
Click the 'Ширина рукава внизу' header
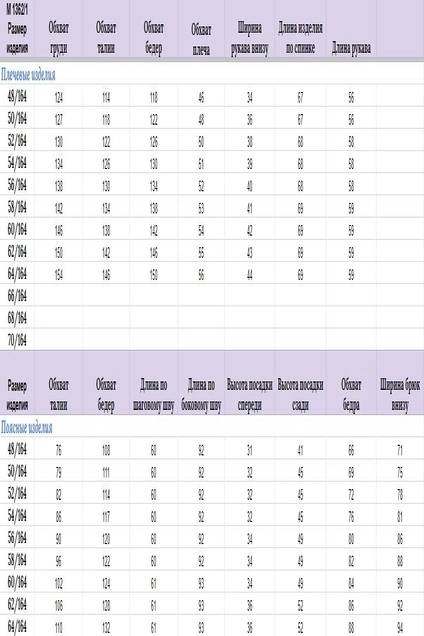tap(250, 37)
